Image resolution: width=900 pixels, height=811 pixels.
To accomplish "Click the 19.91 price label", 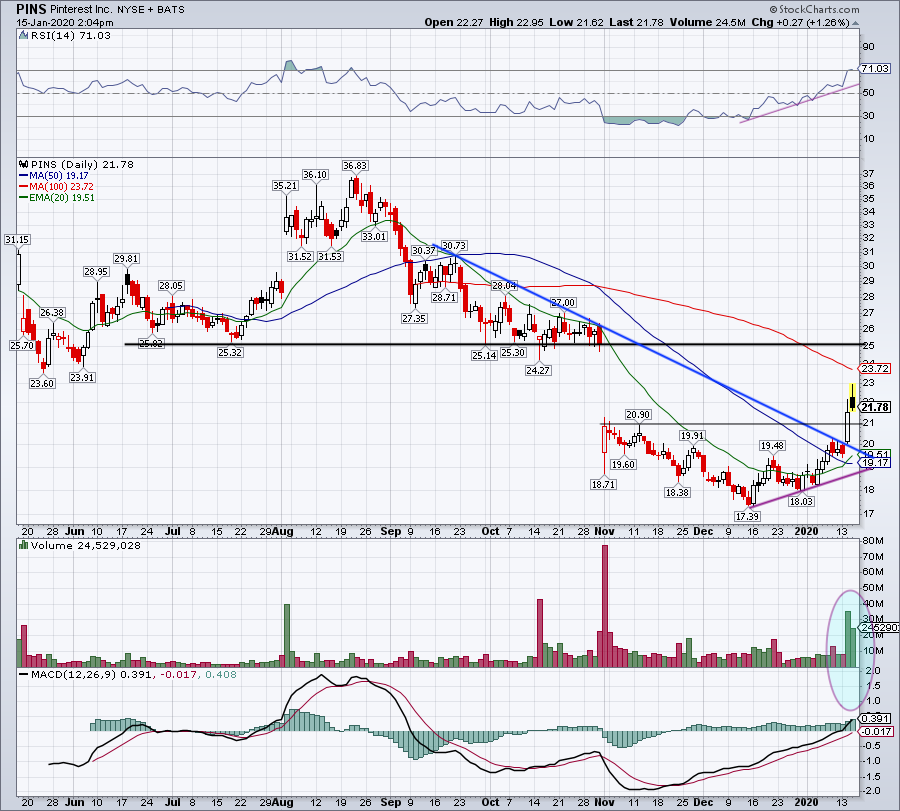I will pos(692,436).
